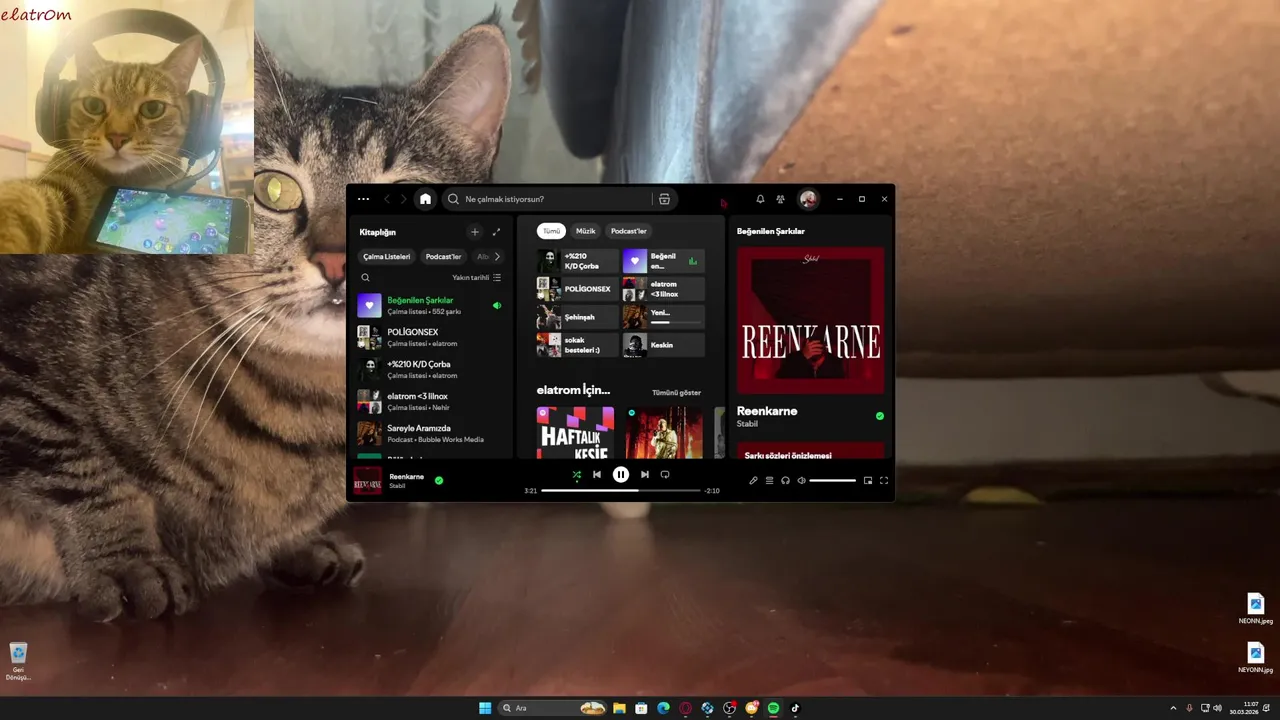Open the friend activity icon
Viewport: 1280px width, 720px height.
tap(780, 199)
